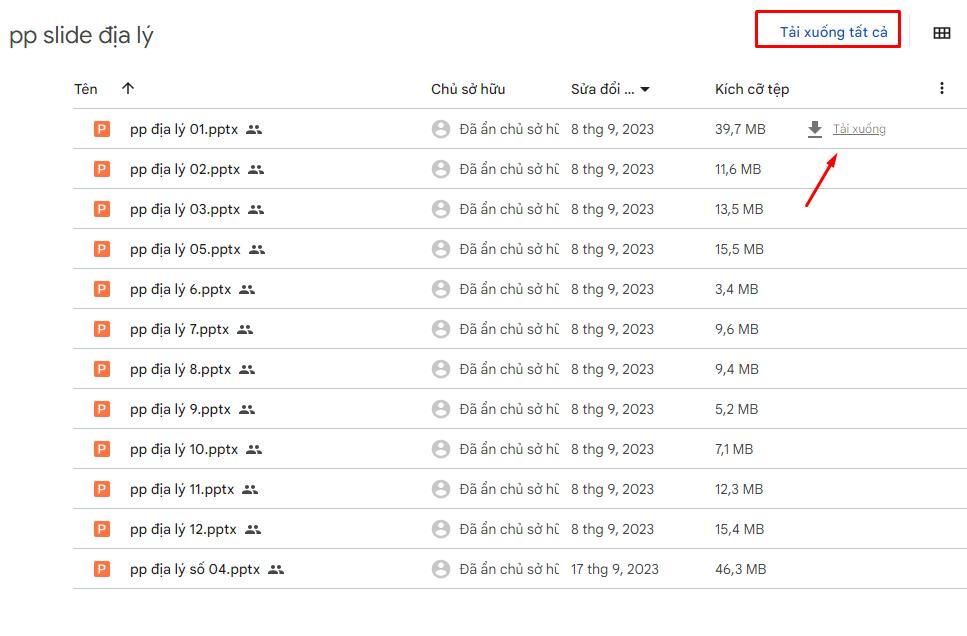
Task: Click the Kích cỡ tệp column header
Action: point(752,89)
